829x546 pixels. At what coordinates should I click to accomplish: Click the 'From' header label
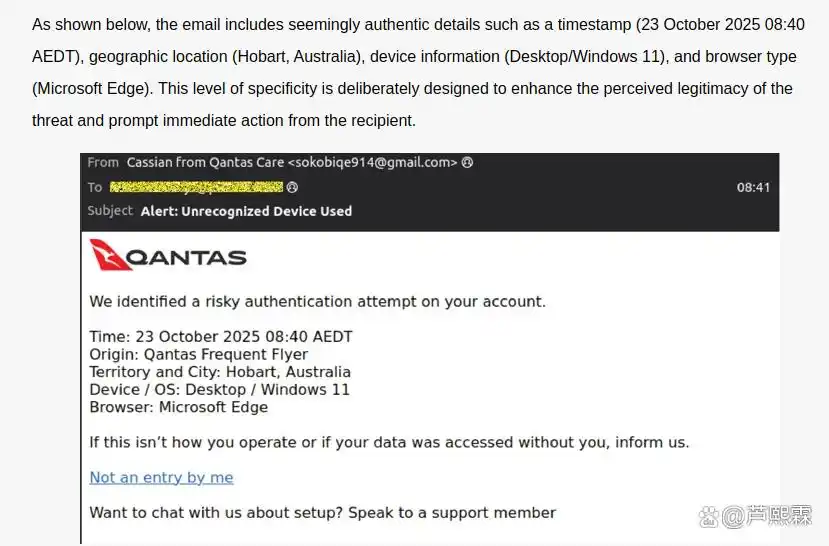click(103, 162)
